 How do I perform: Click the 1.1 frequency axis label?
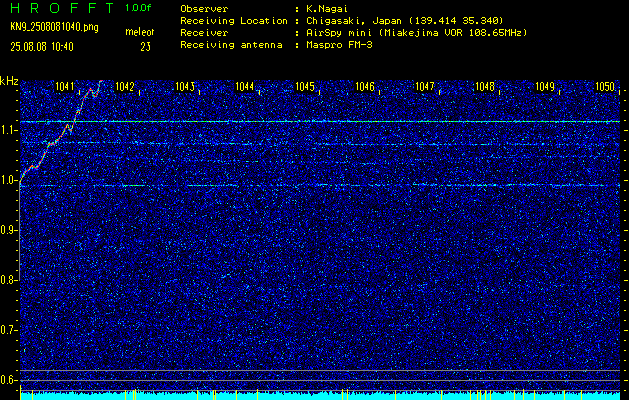pos(7,130)
